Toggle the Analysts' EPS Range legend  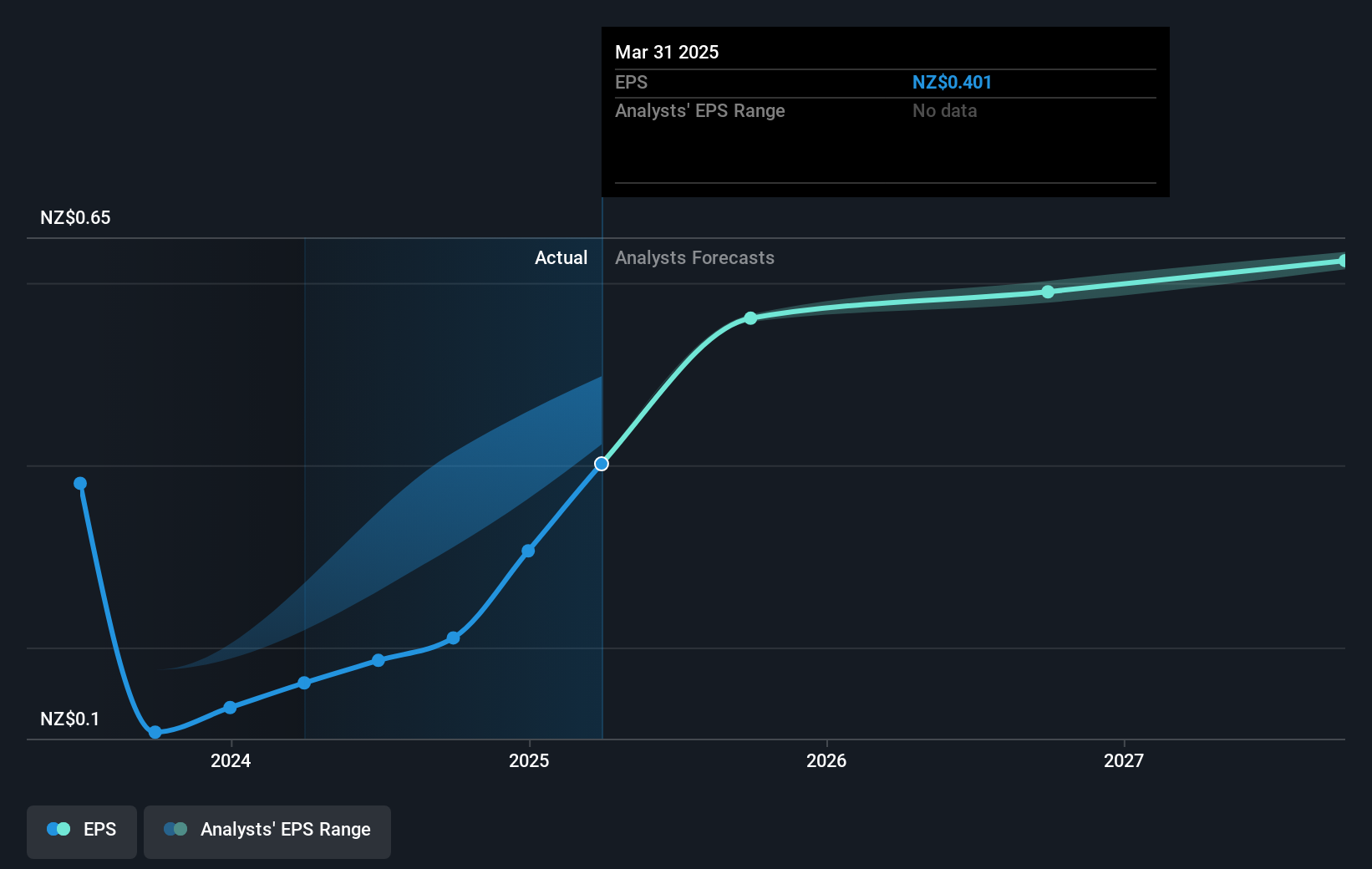click(x=267, y=831)
